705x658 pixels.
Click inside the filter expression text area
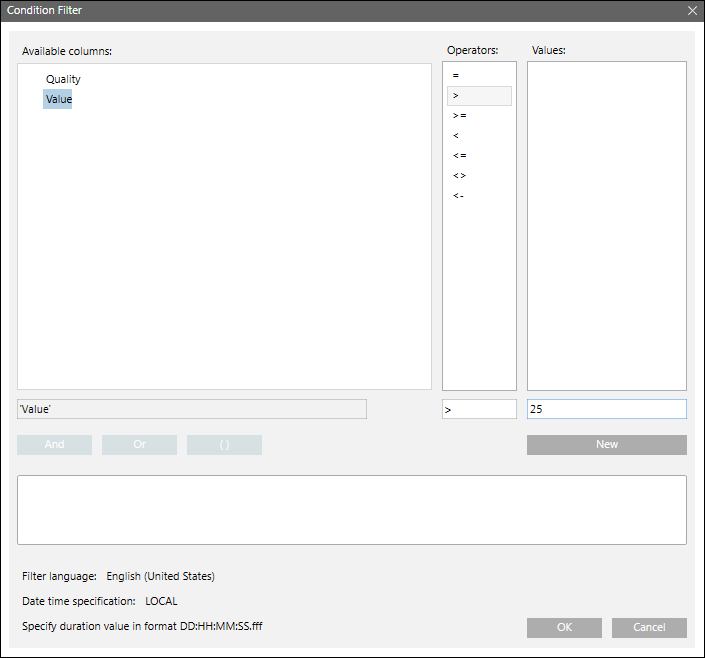click(352, 510)
